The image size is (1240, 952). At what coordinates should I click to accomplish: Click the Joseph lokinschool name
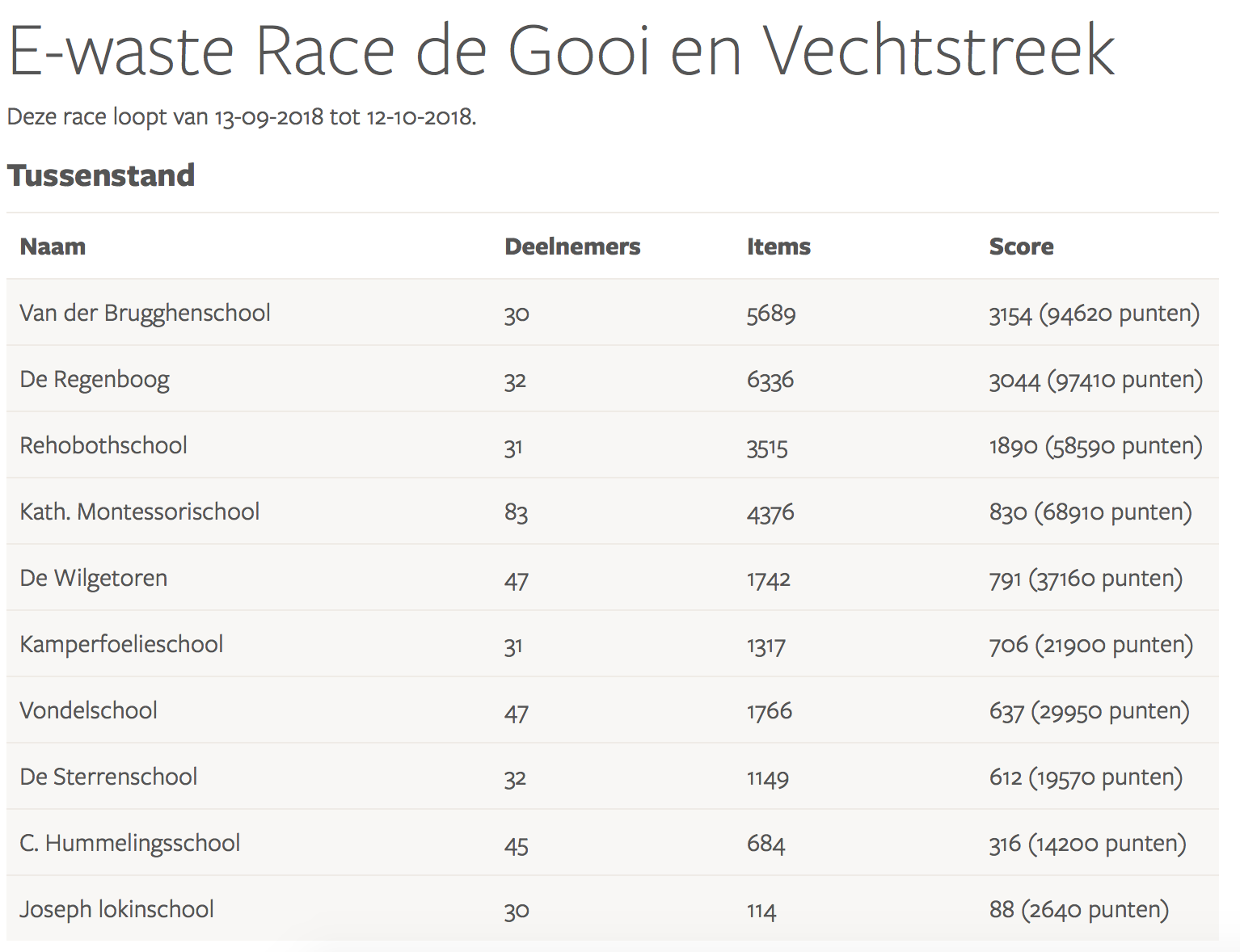tap(116, 909)
